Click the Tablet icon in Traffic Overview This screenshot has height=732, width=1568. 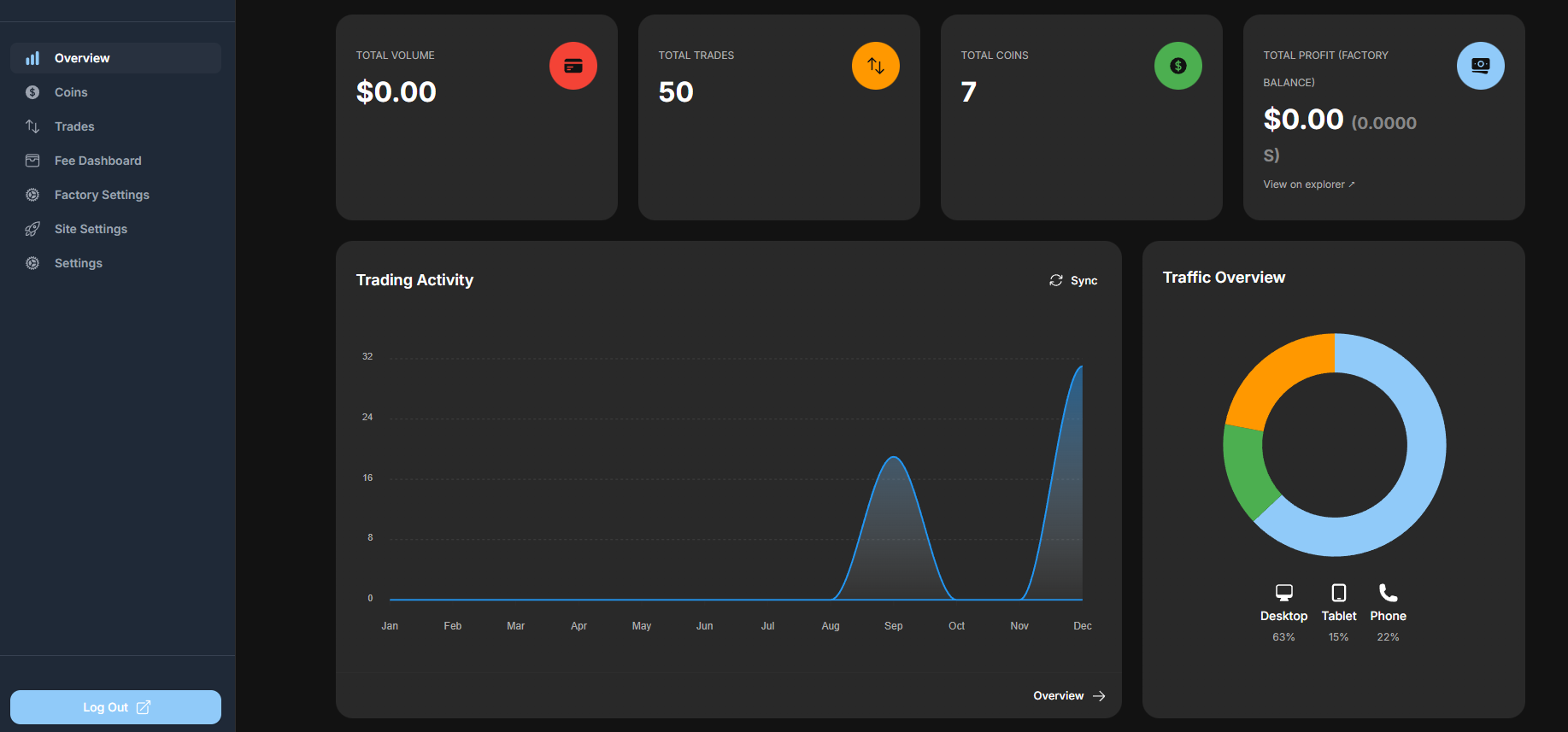point(1339,592)
